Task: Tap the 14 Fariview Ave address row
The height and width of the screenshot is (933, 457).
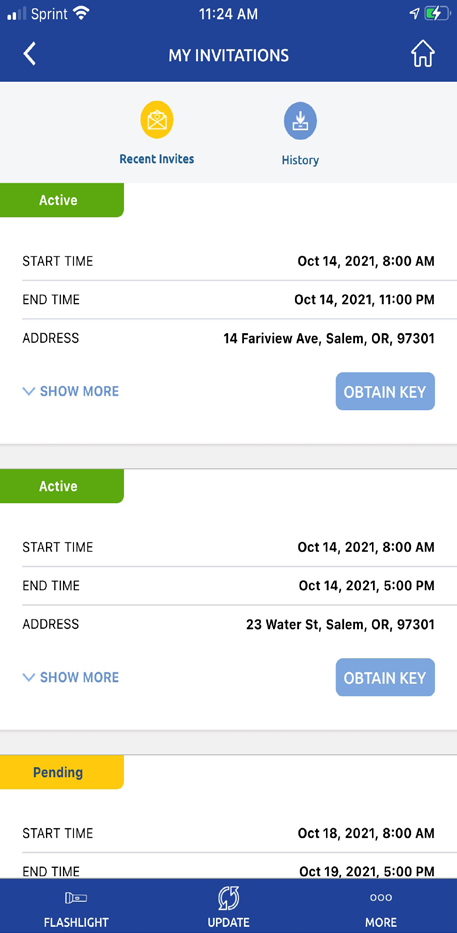Action: (228, 339)
